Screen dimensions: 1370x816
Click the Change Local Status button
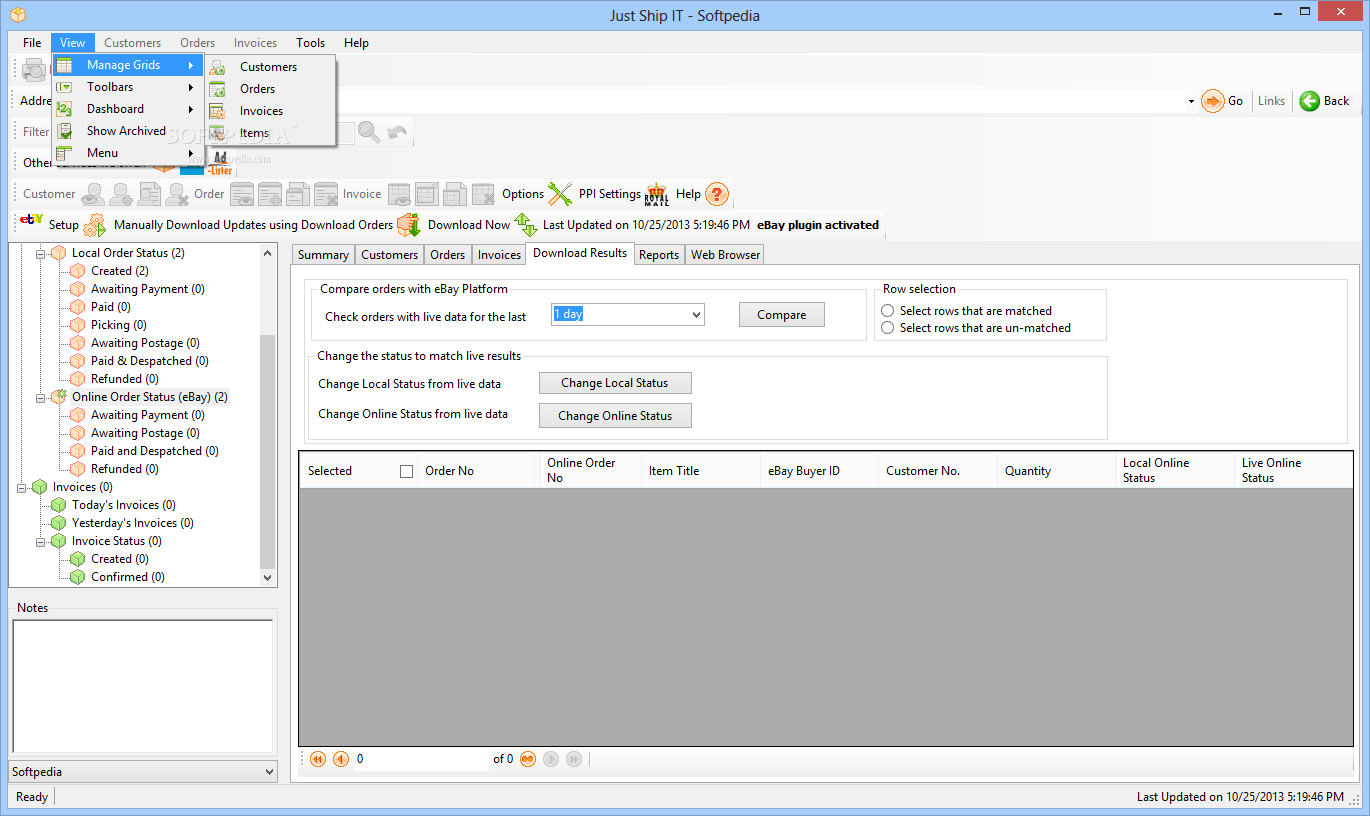tap(615, 383)
